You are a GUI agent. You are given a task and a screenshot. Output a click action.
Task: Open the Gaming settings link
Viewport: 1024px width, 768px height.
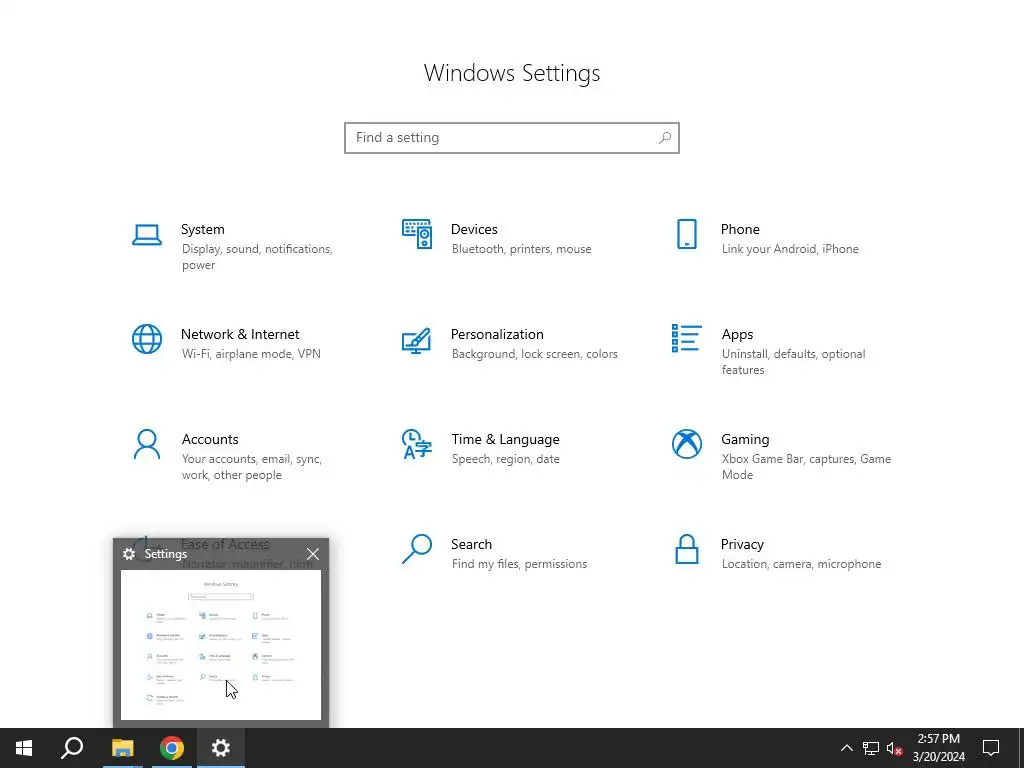coord(745,440)
